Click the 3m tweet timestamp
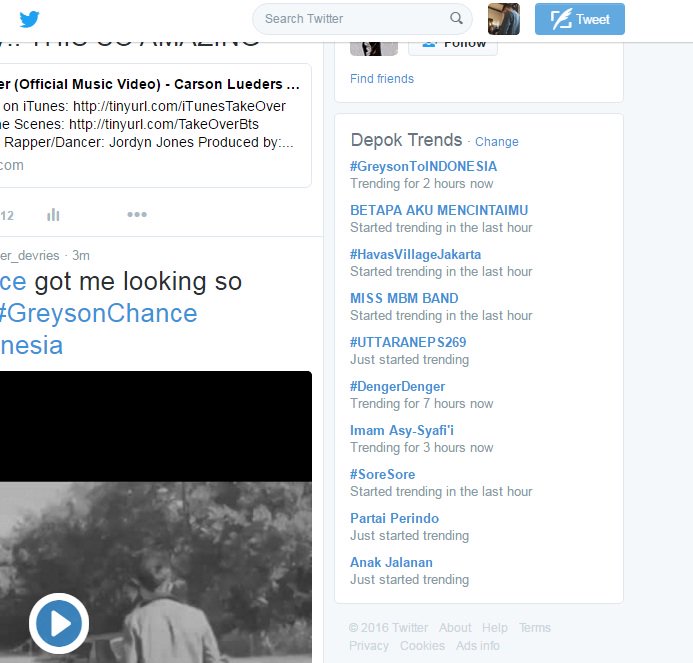Screen dimensions: 693x663 [81, 255]
